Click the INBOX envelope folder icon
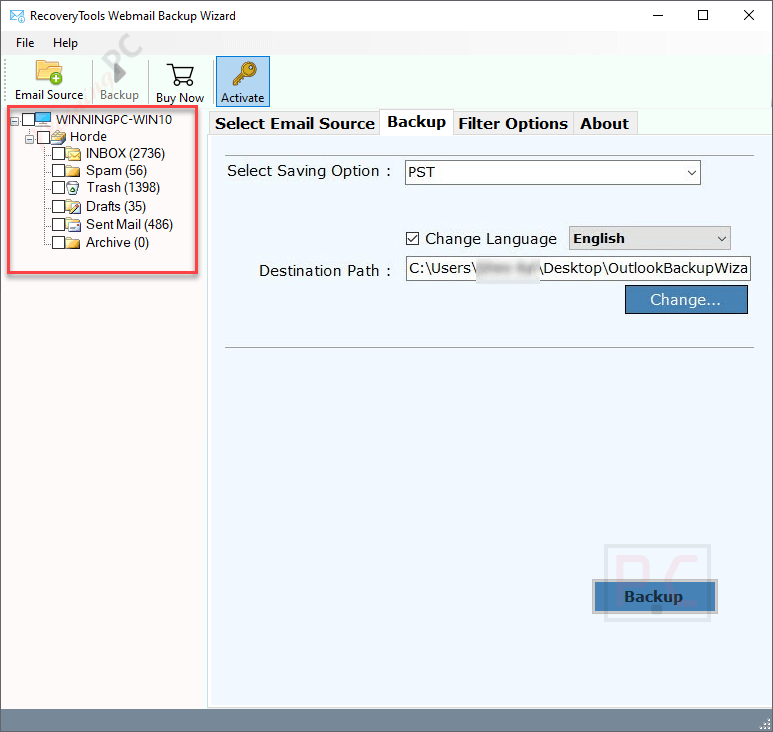 (x=73, y=154)
